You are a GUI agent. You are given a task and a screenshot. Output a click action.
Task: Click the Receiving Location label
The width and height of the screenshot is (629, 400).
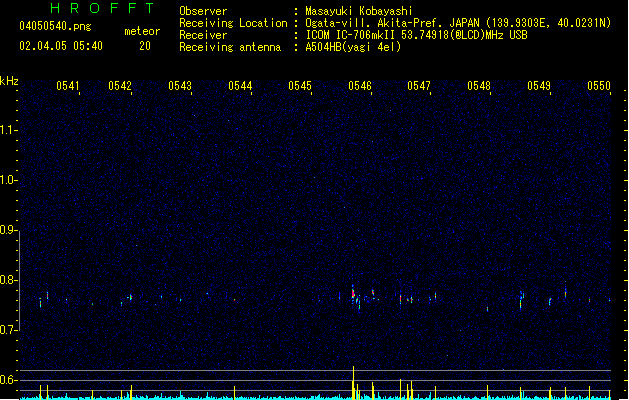[233, 23]
